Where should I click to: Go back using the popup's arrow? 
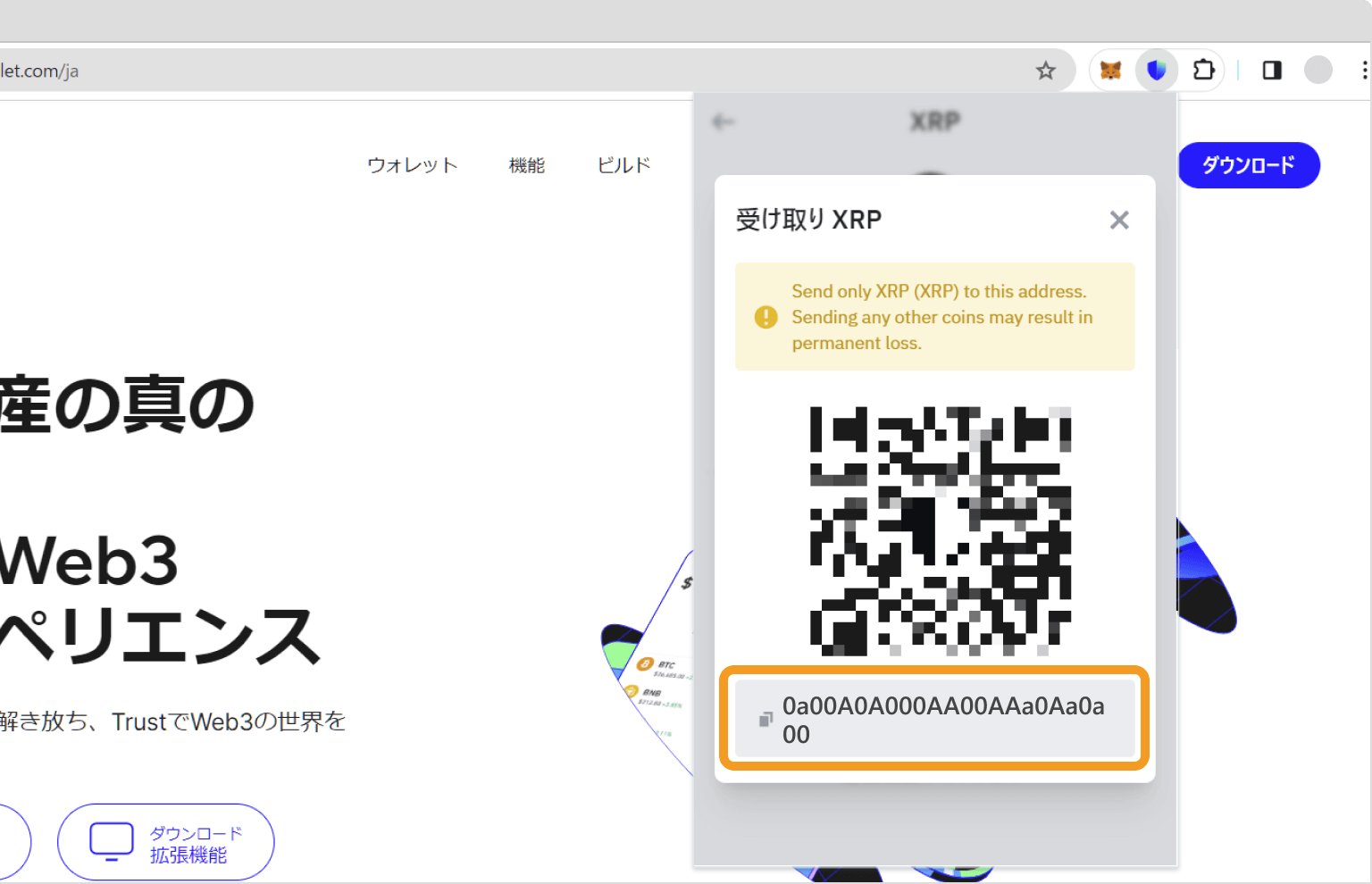723,121
